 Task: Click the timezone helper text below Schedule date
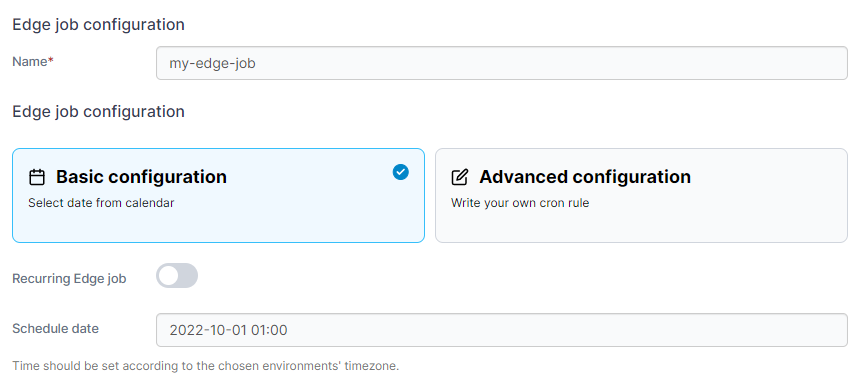click(x=205, y=366)
